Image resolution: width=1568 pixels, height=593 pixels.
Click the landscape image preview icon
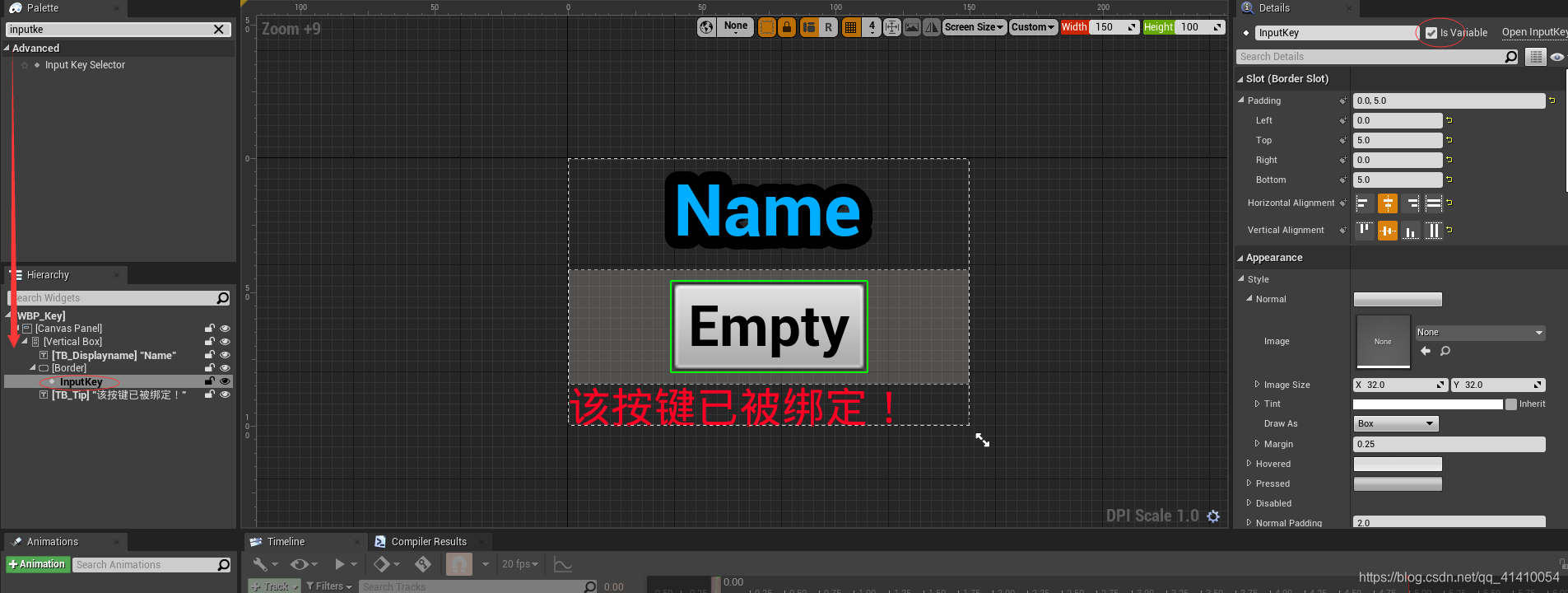pyautogui.click(x=912, y=27)
